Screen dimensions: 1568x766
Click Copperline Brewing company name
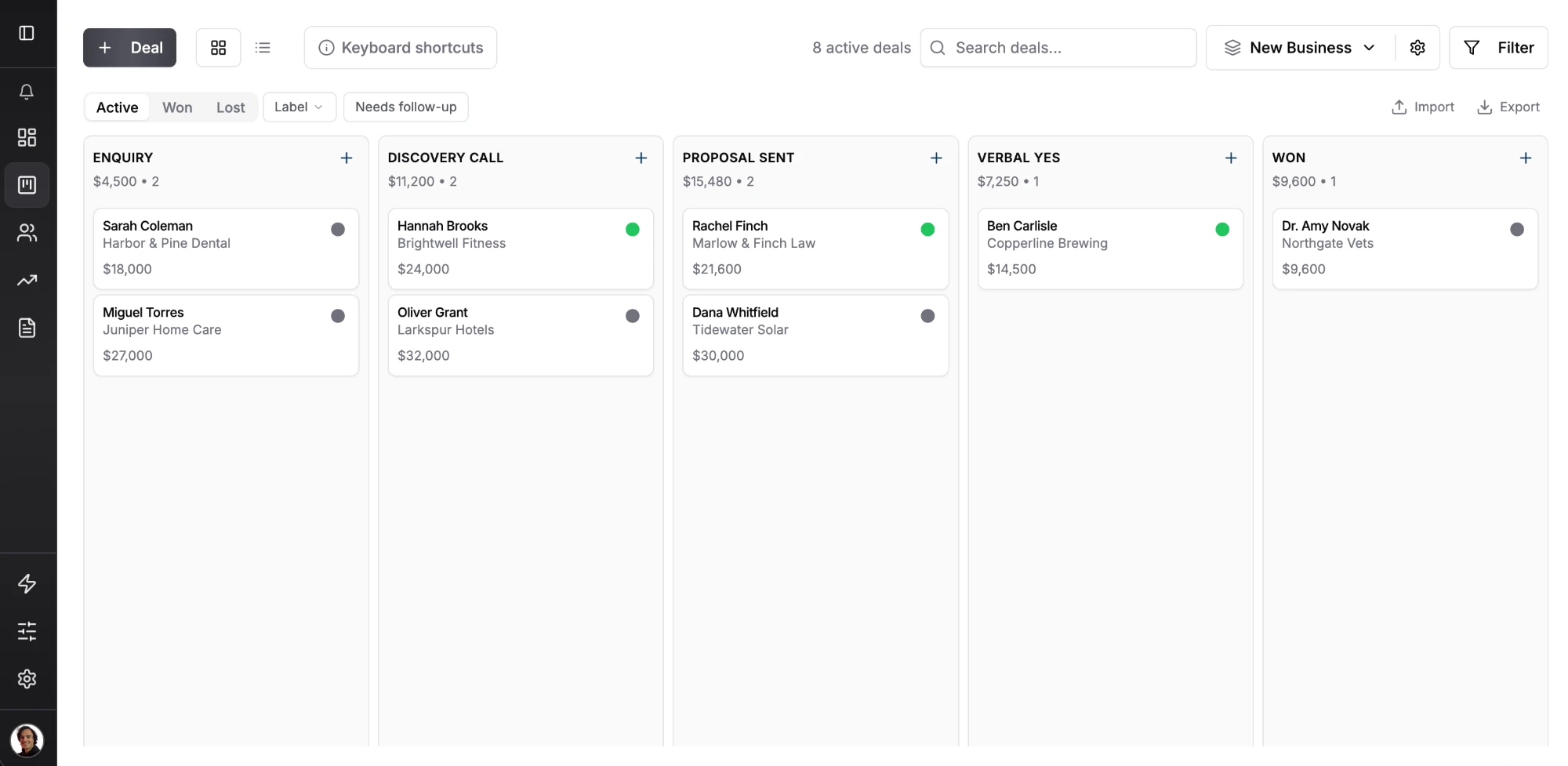1047,243
